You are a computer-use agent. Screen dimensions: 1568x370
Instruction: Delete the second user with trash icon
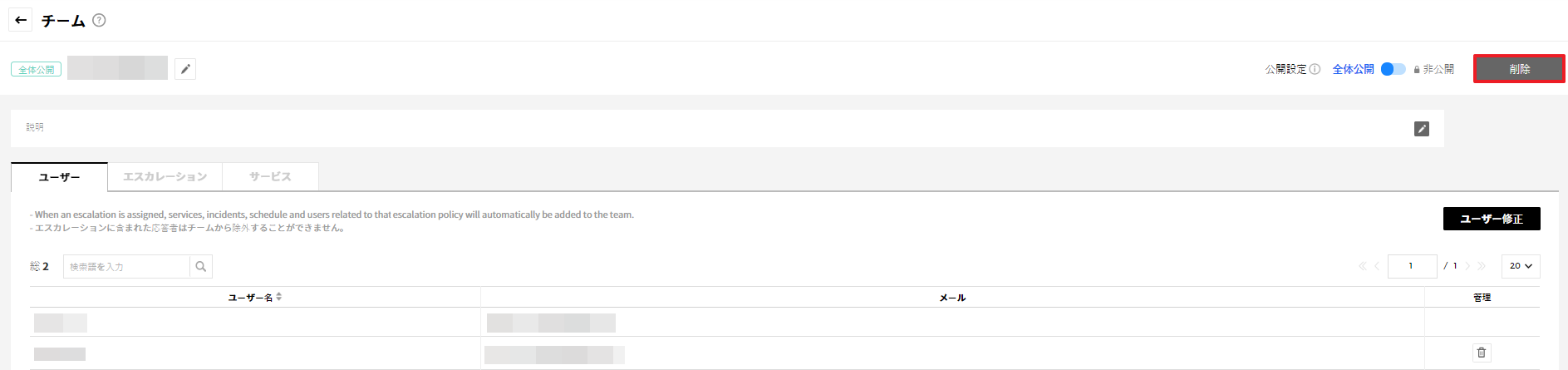coord(1482,353)
